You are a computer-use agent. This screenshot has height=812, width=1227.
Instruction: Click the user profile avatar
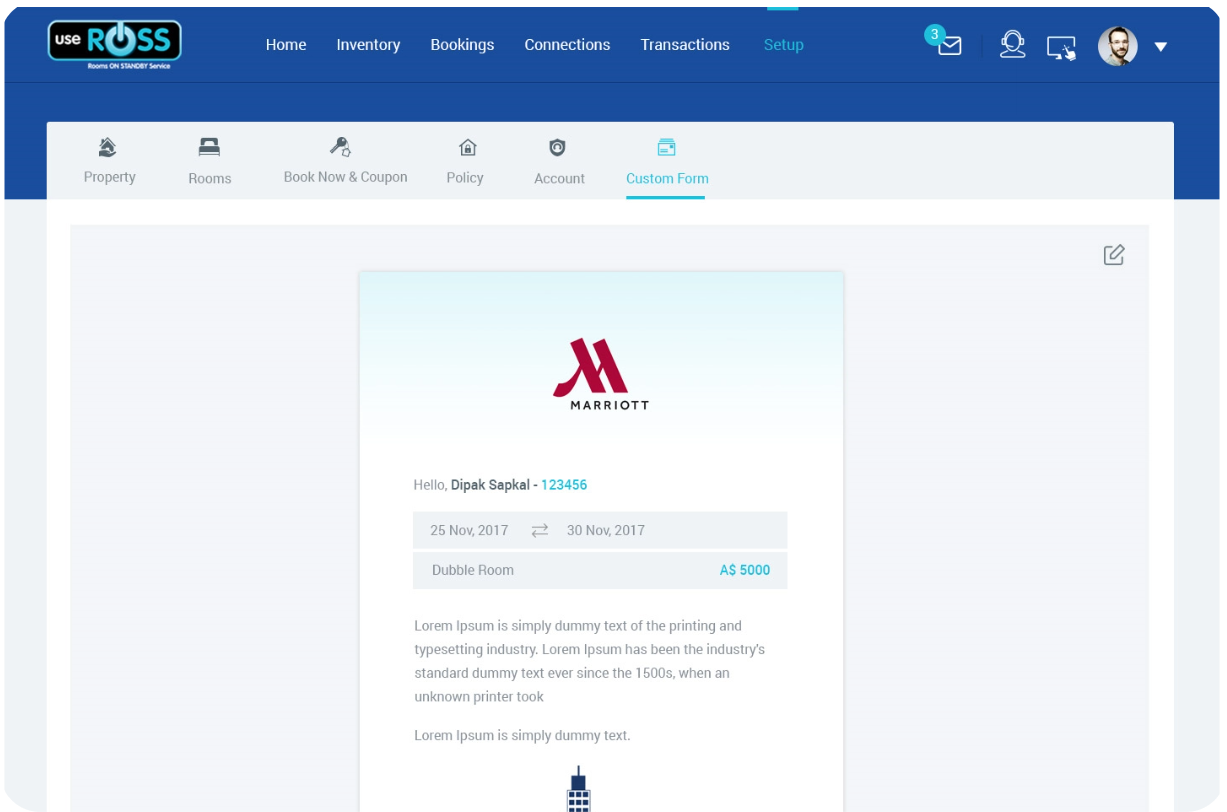click(1118, 46)
